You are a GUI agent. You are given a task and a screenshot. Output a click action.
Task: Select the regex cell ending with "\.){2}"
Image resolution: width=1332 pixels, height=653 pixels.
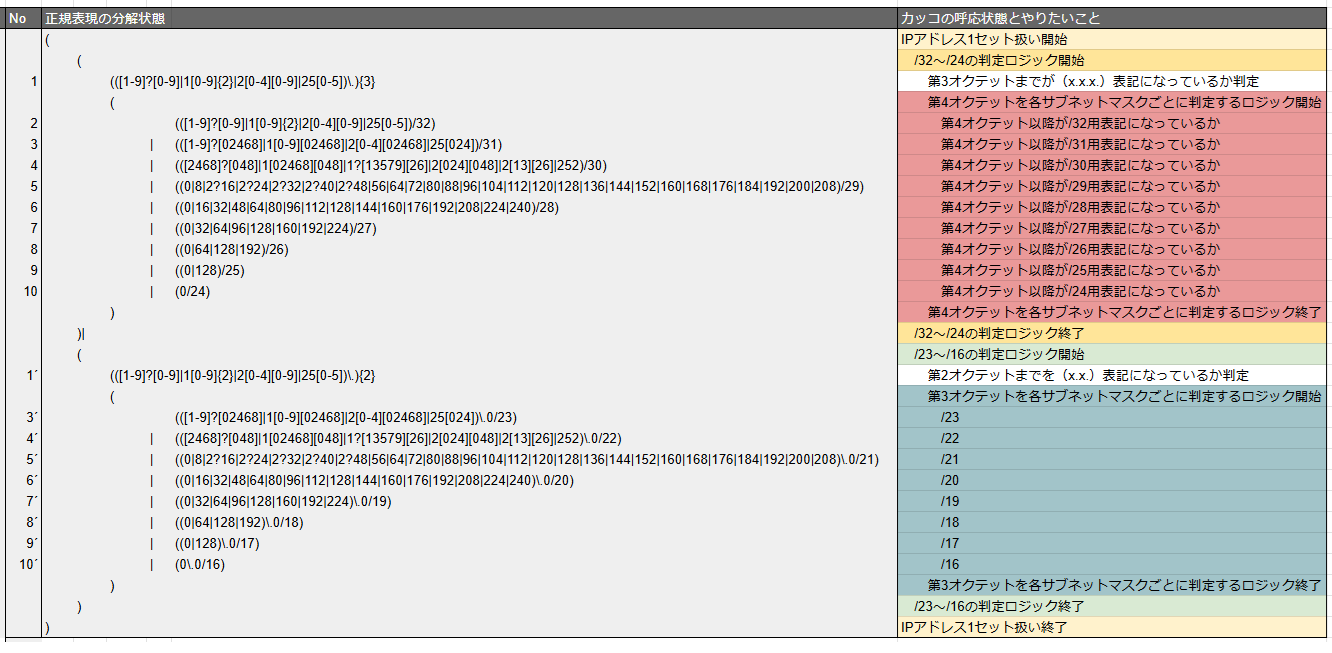(x=470, y=376)
